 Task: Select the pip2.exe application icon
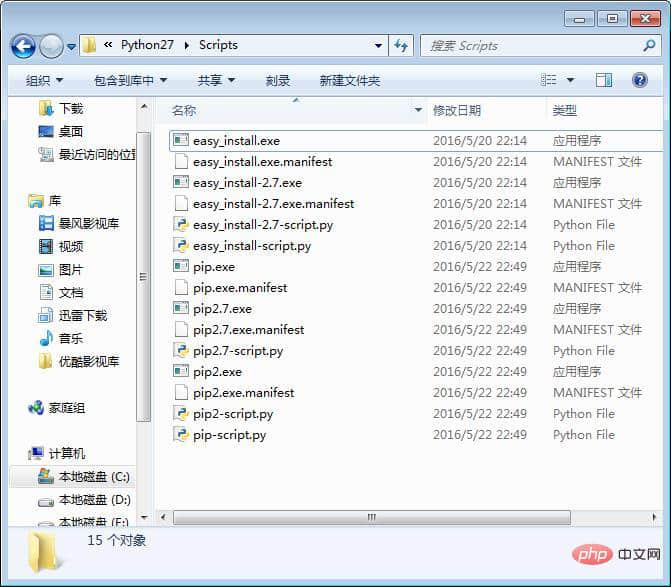coord(181,371)
